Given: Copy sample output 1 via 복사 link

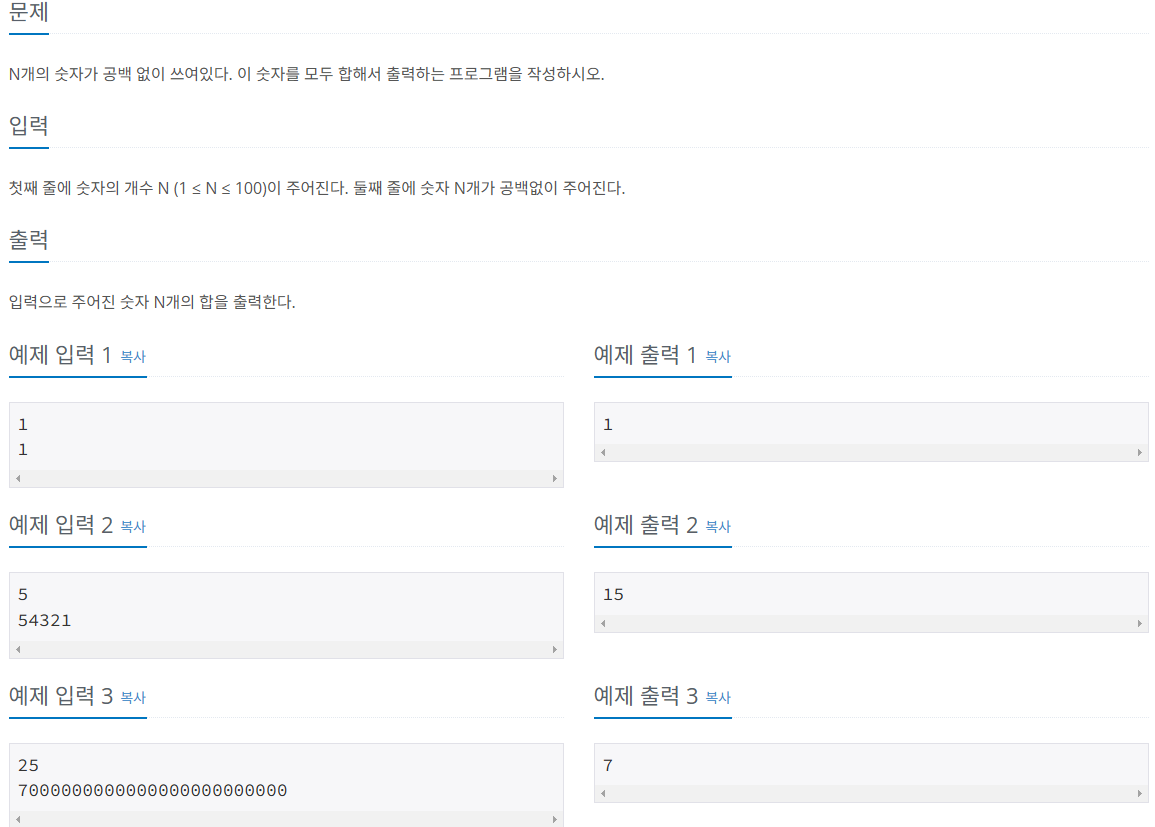Looking at the screenshot, I should [x=718, y=356].
